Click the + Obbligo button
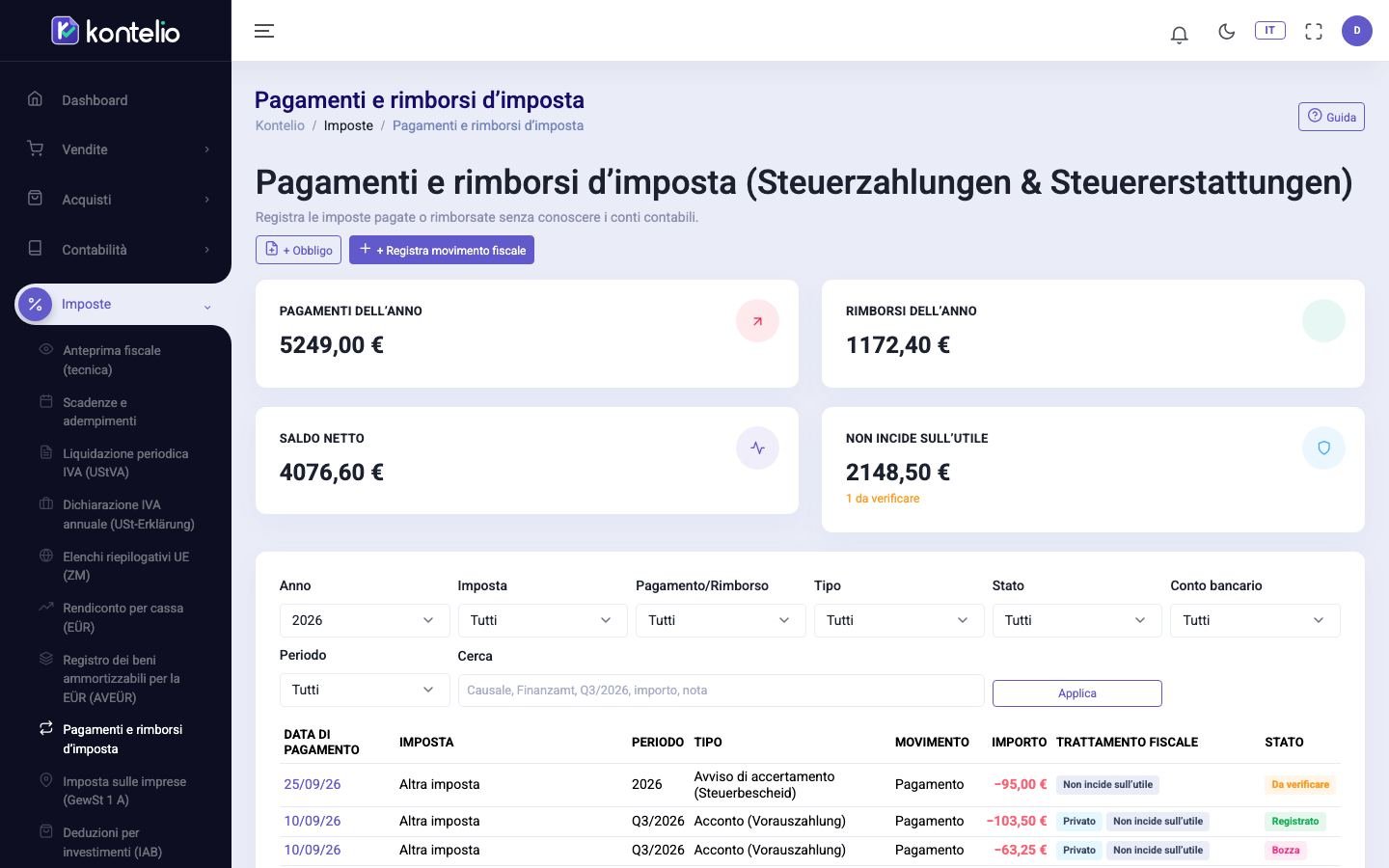This screenshot has height=868, width=1389. point(298,250)
